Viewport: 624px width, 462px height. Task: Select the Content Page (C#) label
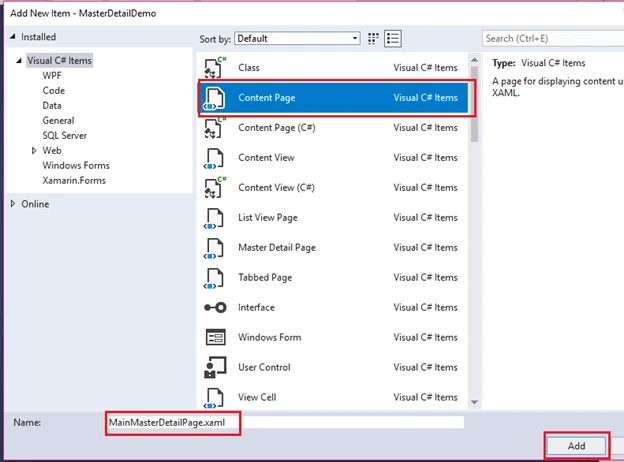tap(277, 128)
